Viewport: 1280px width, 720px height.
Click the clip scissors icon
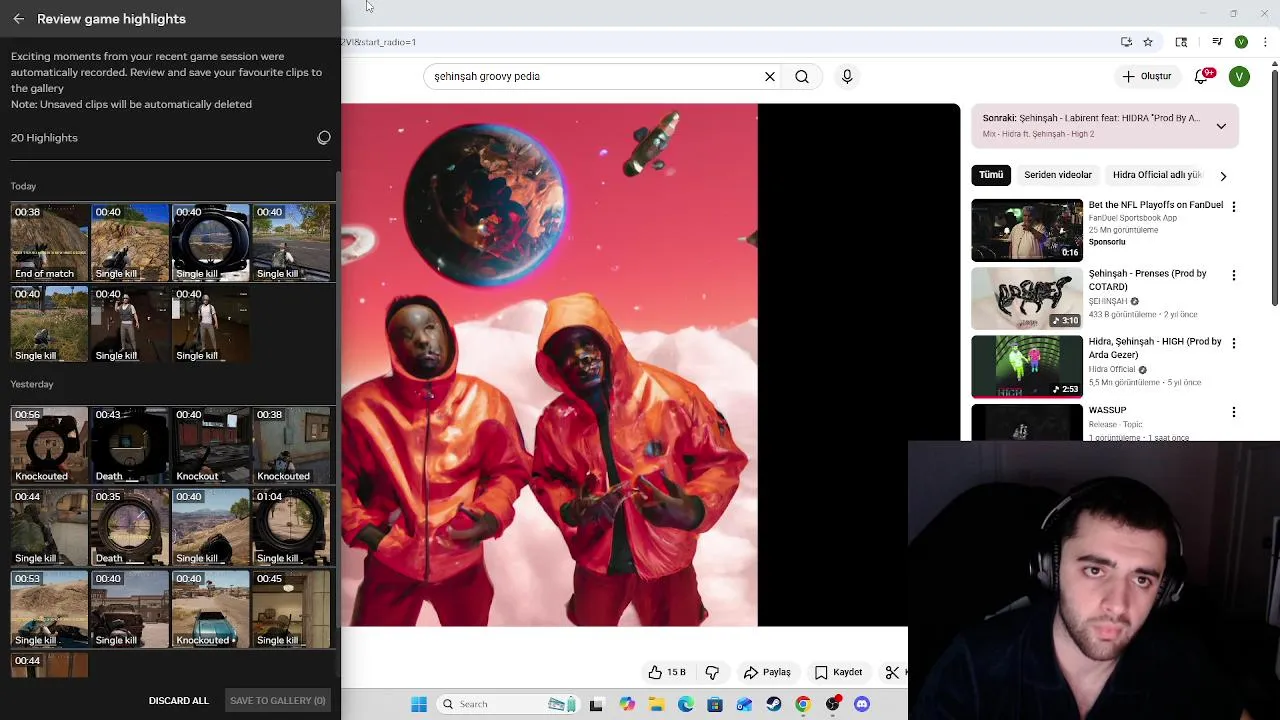coord(892,672)
